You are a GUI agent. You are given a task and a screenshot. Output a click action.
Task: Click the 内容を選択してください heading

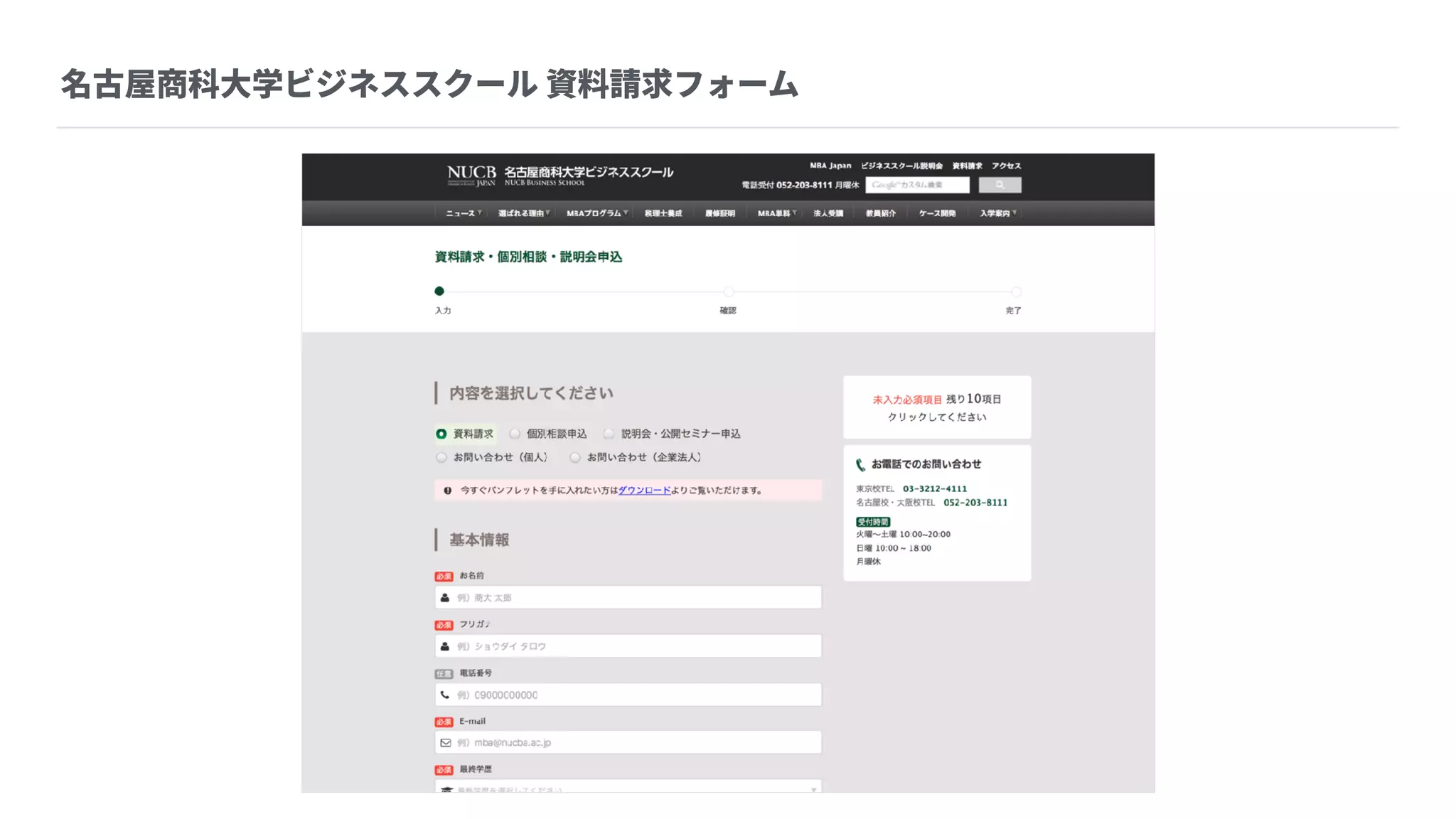[531, 393]
